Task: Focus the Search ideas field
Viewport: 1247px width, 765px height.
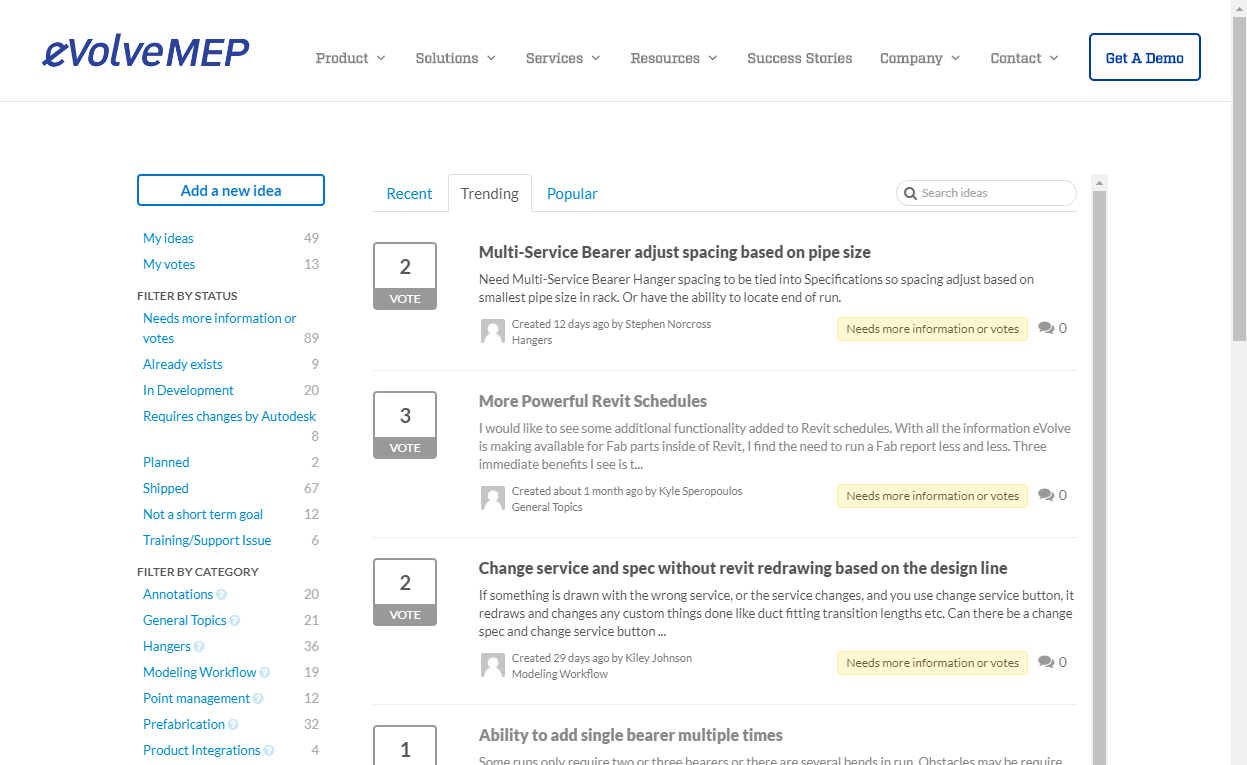Action: 987,193
